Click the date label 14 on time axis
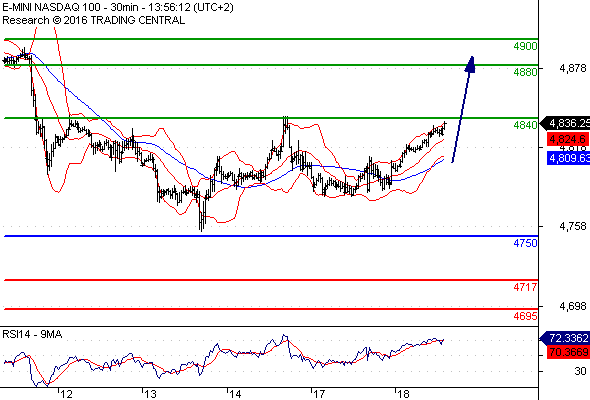 235,394
